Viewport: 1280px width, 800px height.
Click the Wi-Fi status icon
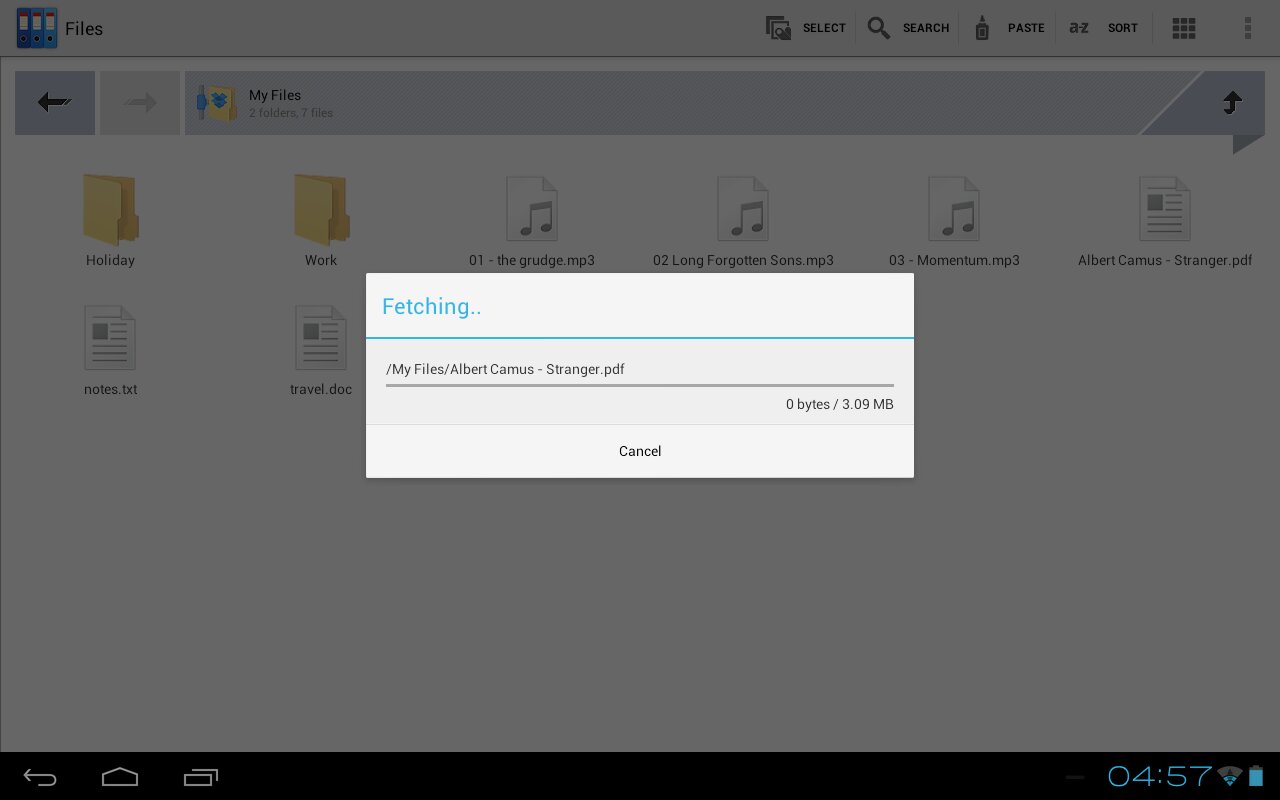point(1230,776)
